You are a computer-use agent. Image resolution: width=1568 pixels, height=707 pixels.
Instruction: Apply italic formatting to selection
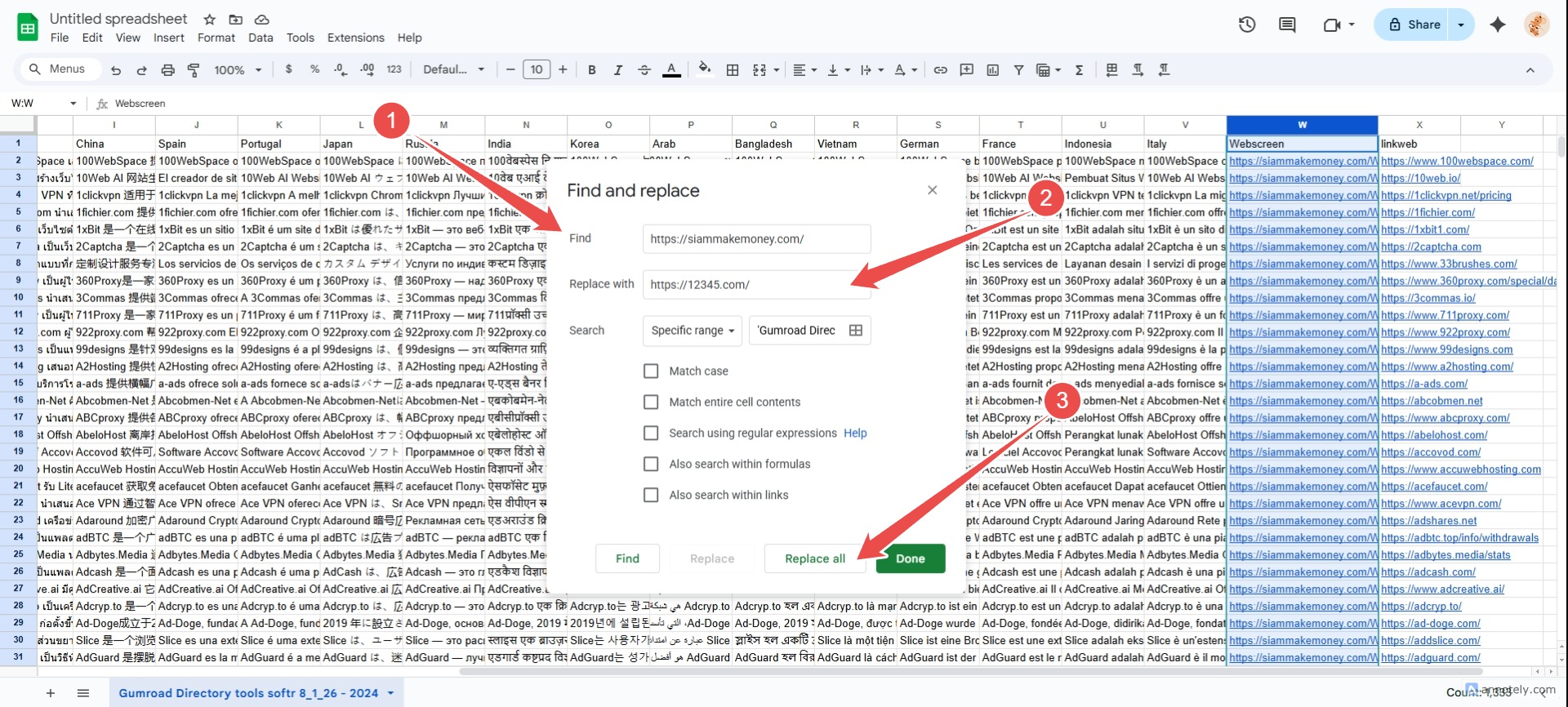[x=618, y=70]
